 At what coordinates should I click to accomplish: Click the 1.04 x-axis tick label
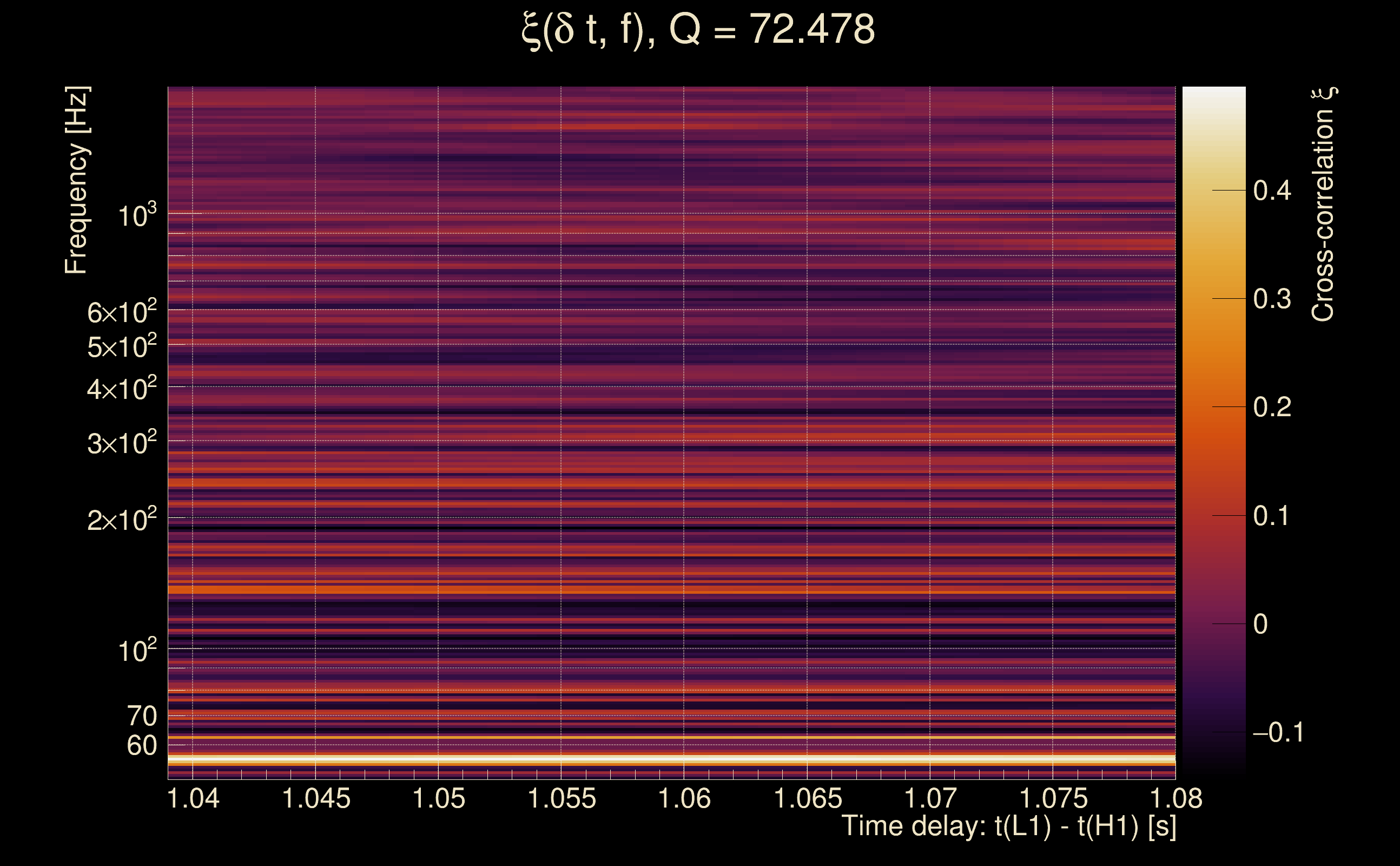pos(194,799)
